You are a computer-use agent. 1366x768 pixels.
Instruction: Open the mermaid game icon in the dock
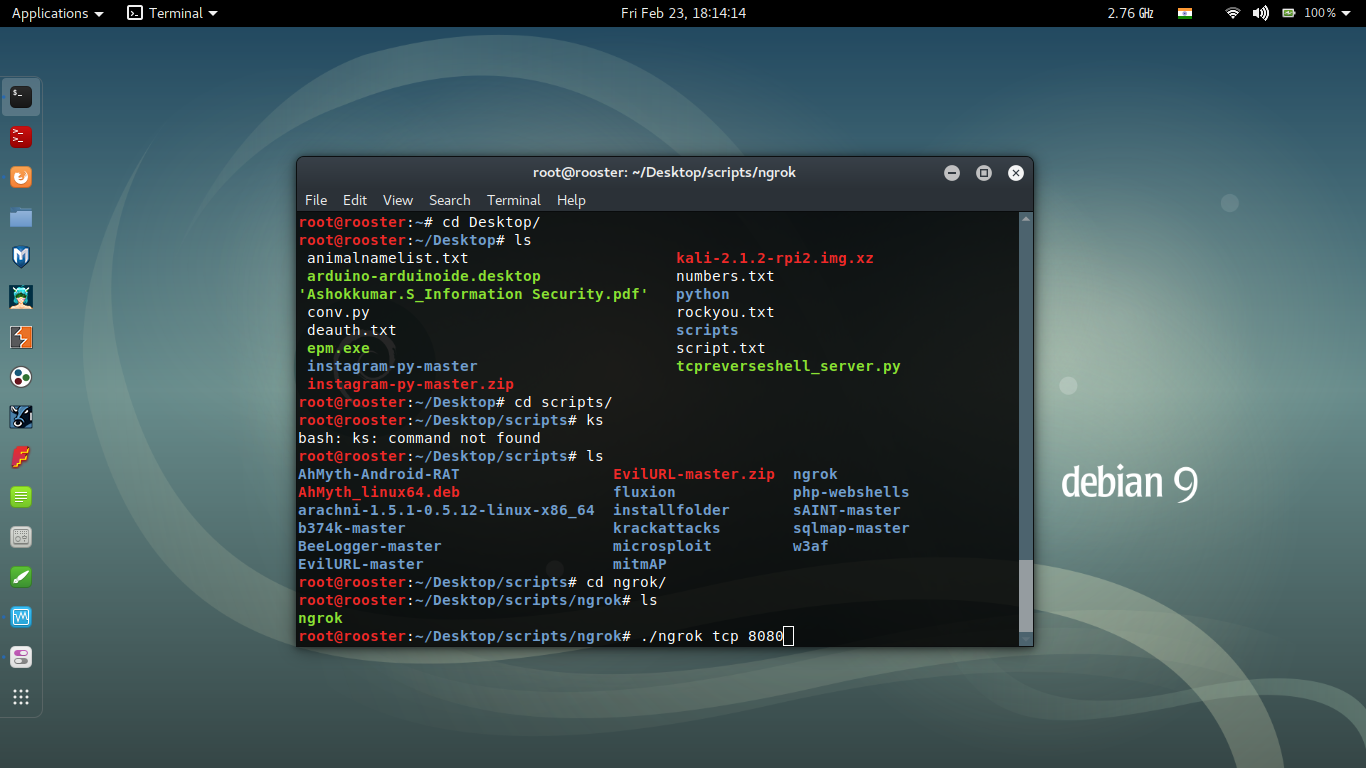[21, 296]
